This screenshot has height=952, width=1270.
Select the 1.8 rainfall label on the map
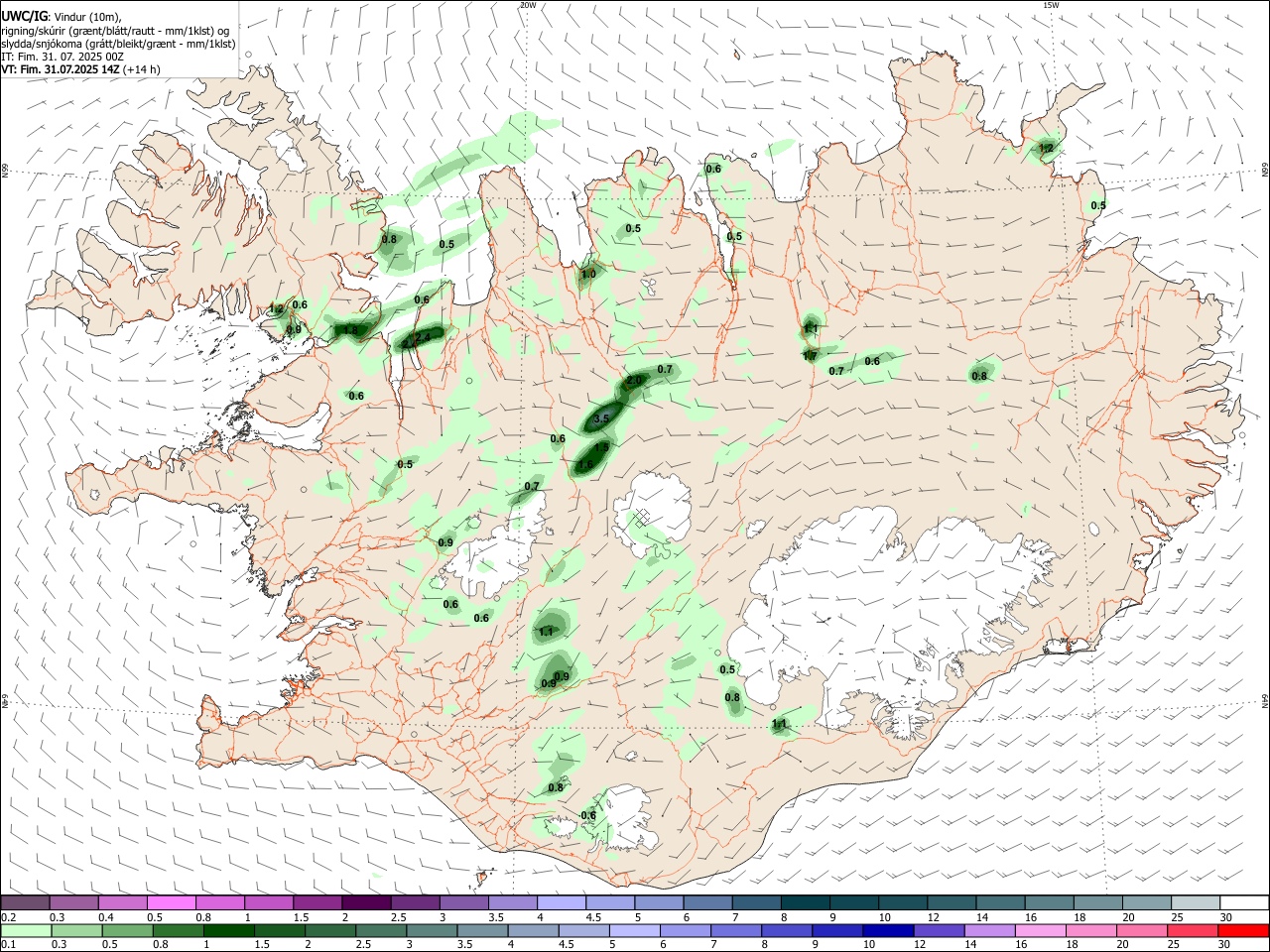coord(350,329)
